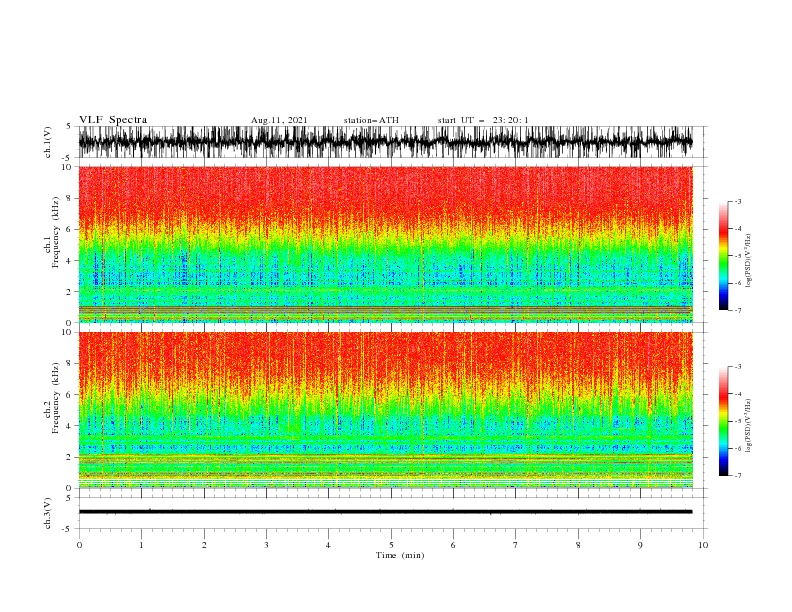Click the '-7' value on lower color bar
The width and height of the screenshot is (792, 612).
[x=737, y=476]
